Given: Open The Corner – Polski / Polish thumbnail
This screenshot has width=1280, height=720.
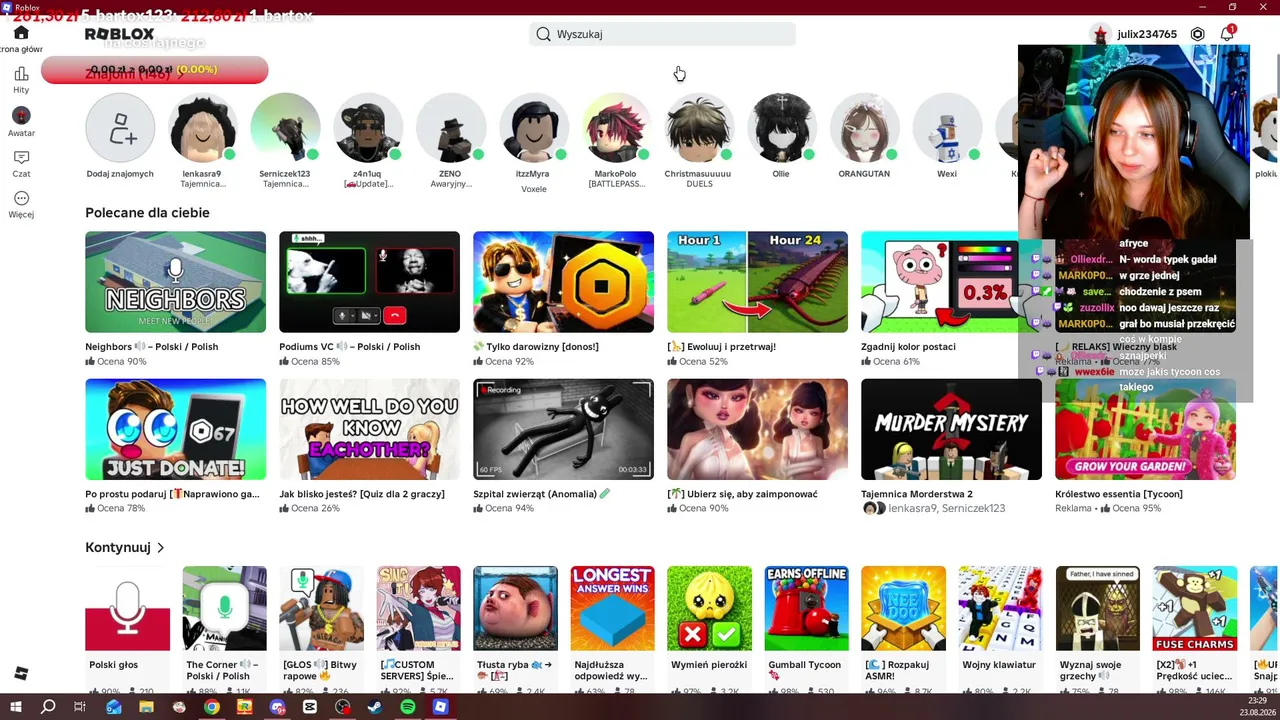Looking at the screenshot, I should [x=224, y=608].
